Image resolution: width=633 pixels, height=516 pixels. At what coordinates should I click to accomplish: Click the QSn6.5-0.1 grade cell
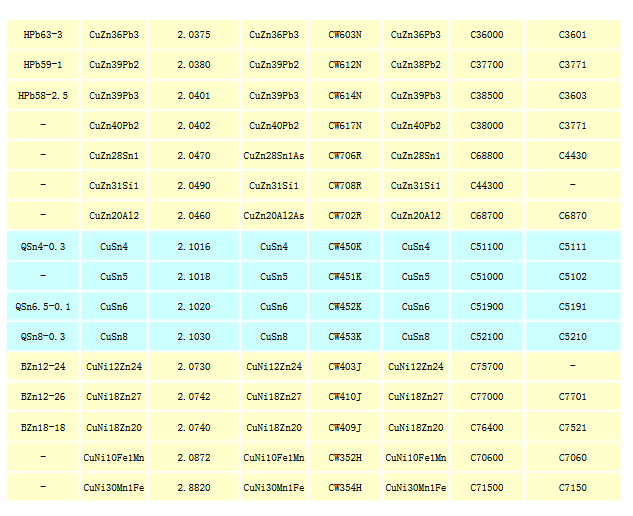click(x=43, y=307)
